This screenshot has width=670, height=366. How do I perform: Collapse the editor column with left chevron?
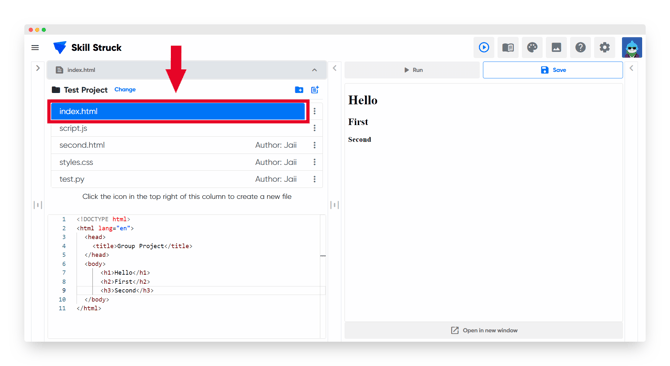point(335,68)
